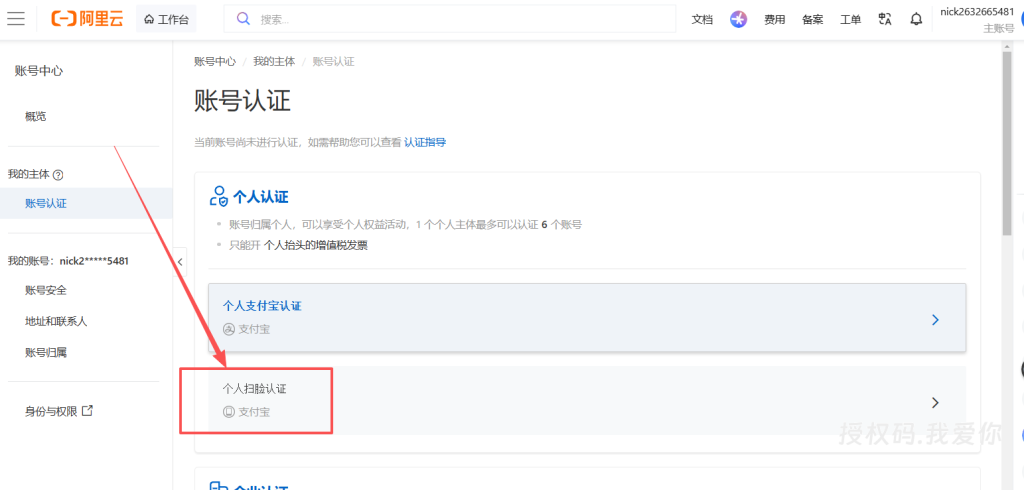The width and height of the screenshot is (1024, 490).
Task: Choose 个人扫脸认证 option
Action: 587,400
